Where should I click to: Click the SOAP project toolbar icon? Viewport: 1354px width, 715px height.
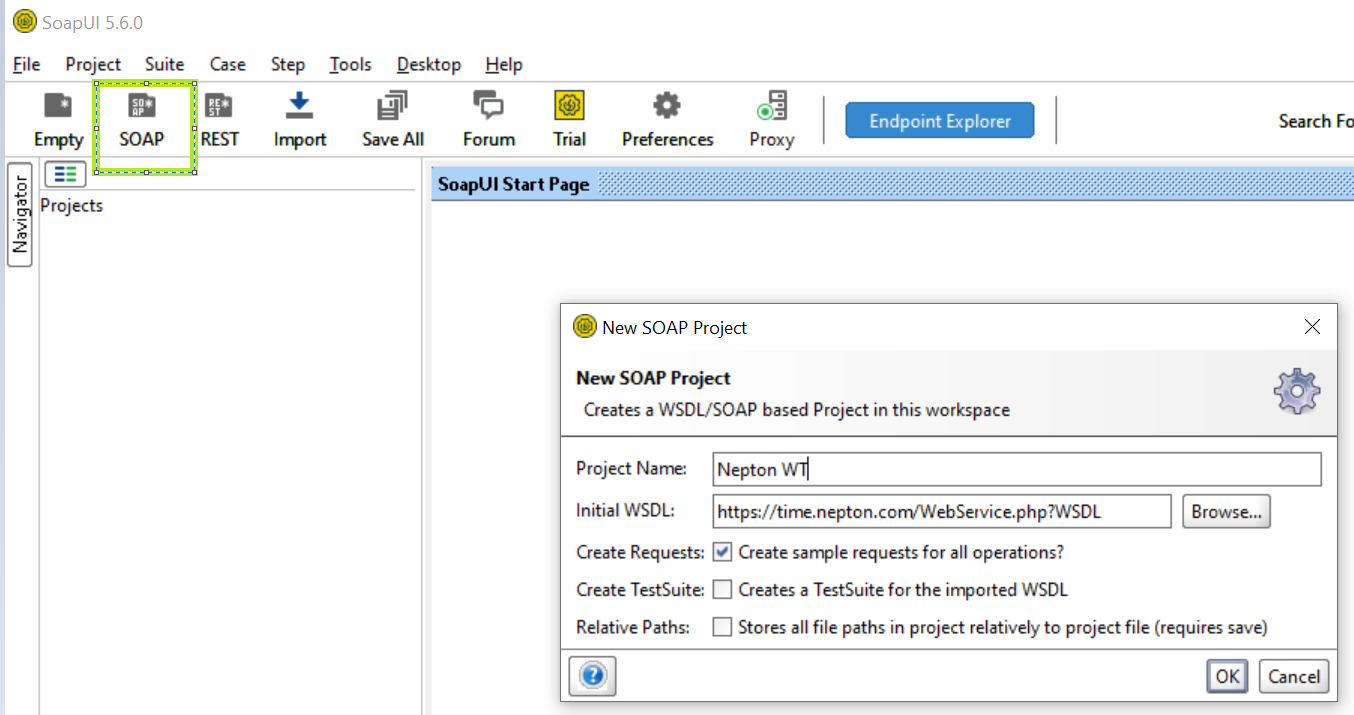coord(142,120)
